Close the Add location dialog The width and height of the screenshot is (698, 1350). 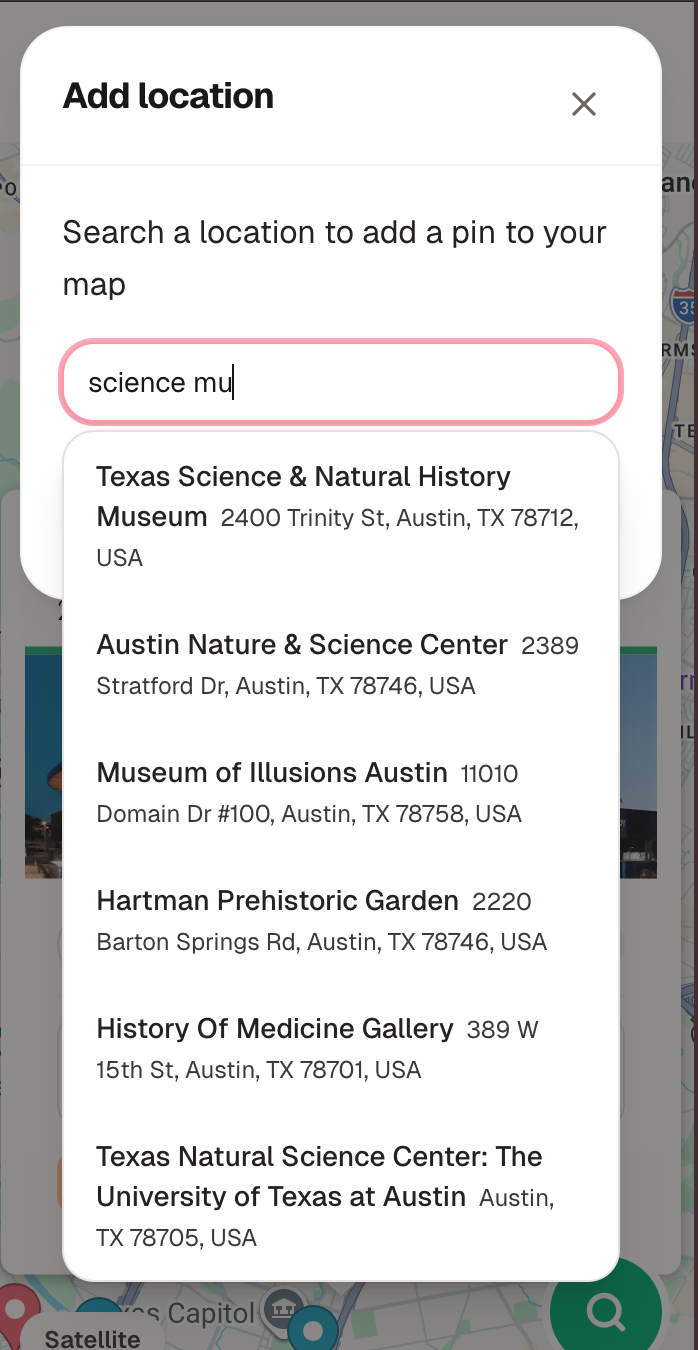tap(583, 104)
